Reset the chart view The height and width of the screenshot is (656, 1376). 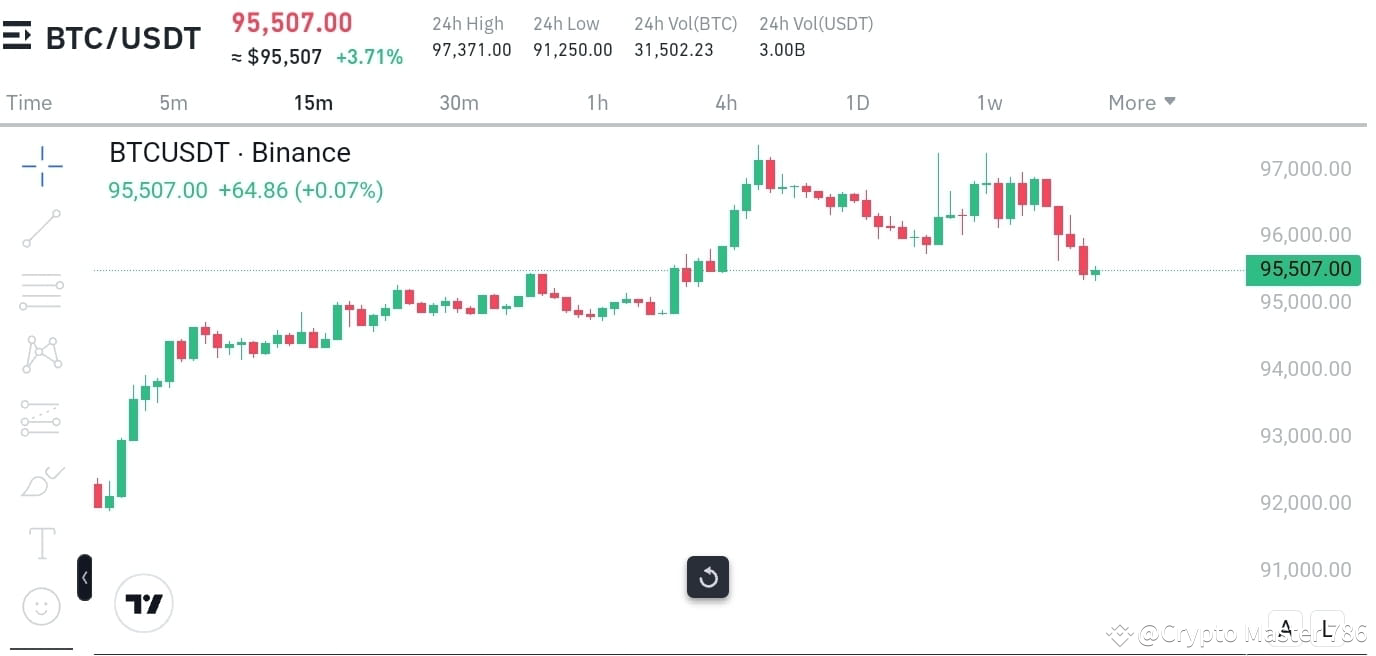click(x=708, y=577)
